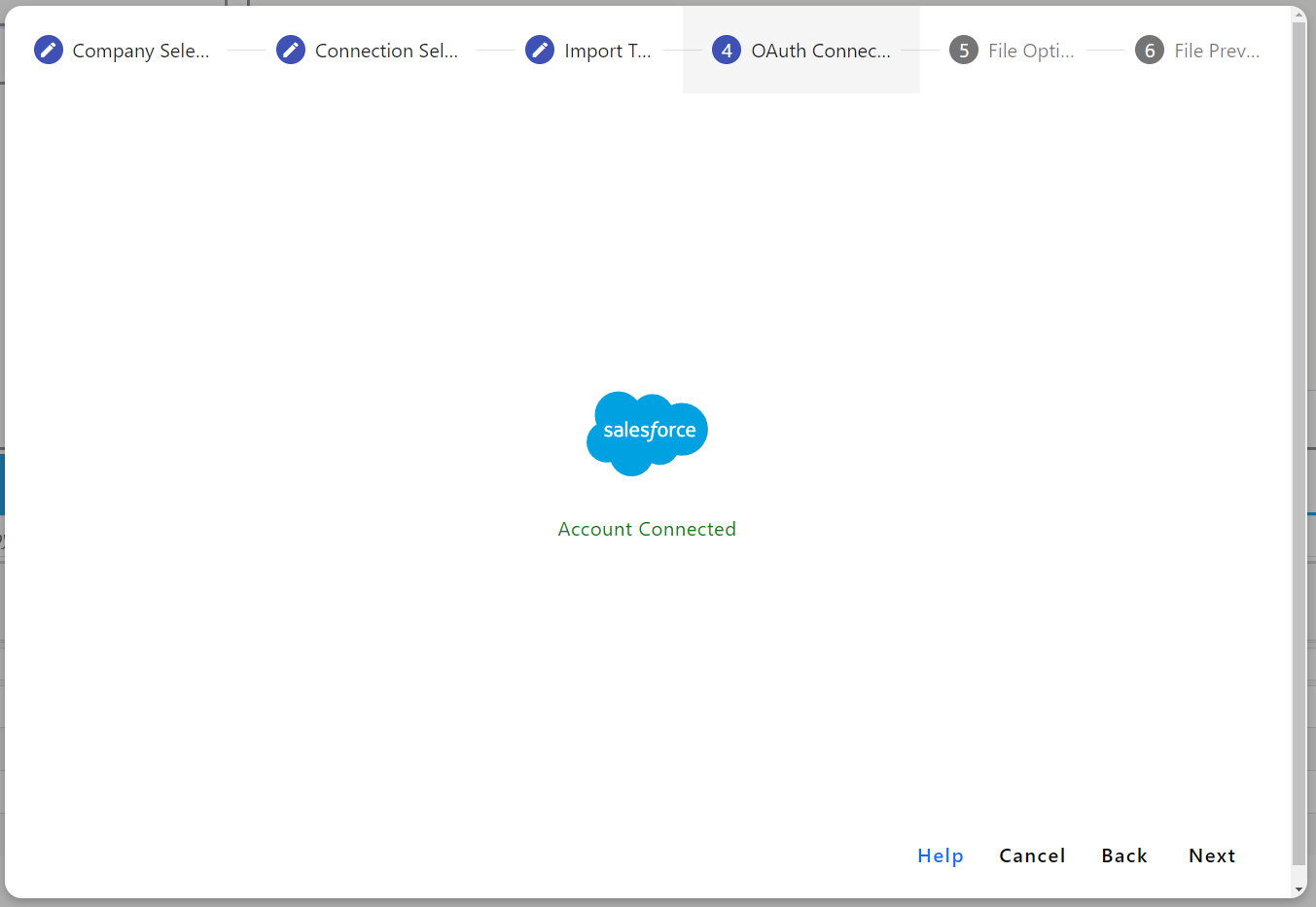
Task: Click the step 5 number circle
Action: [x=964, y=50]
